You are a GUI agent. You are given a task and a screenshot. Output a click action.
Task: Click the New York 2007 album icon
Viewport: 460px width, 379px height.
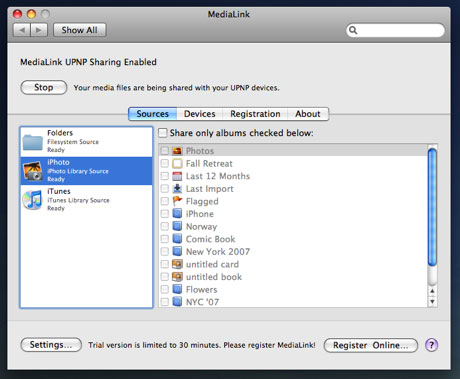(x=177, y=252)
